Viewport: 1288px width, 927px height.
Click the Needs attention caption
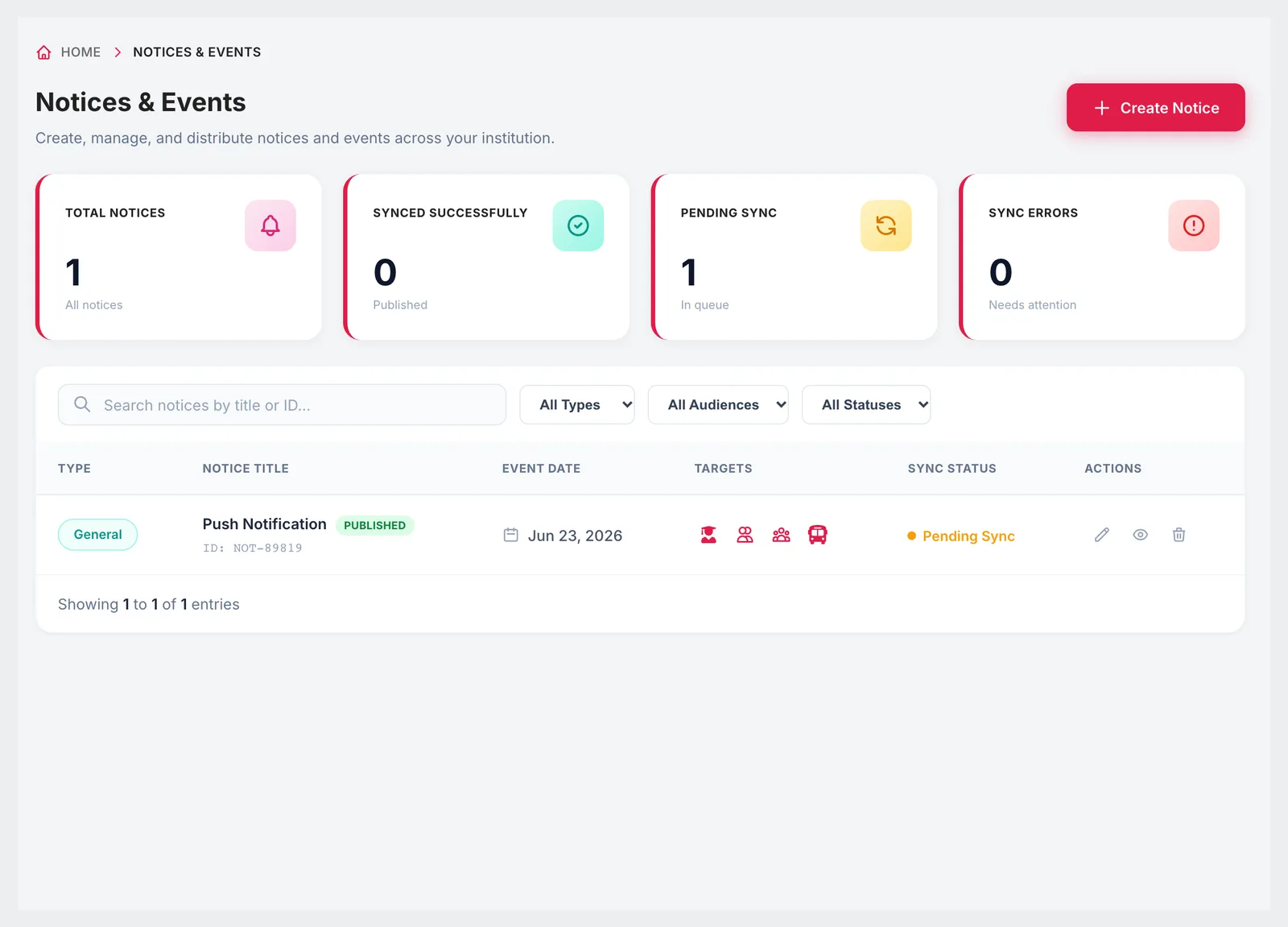click(1032, 304)
